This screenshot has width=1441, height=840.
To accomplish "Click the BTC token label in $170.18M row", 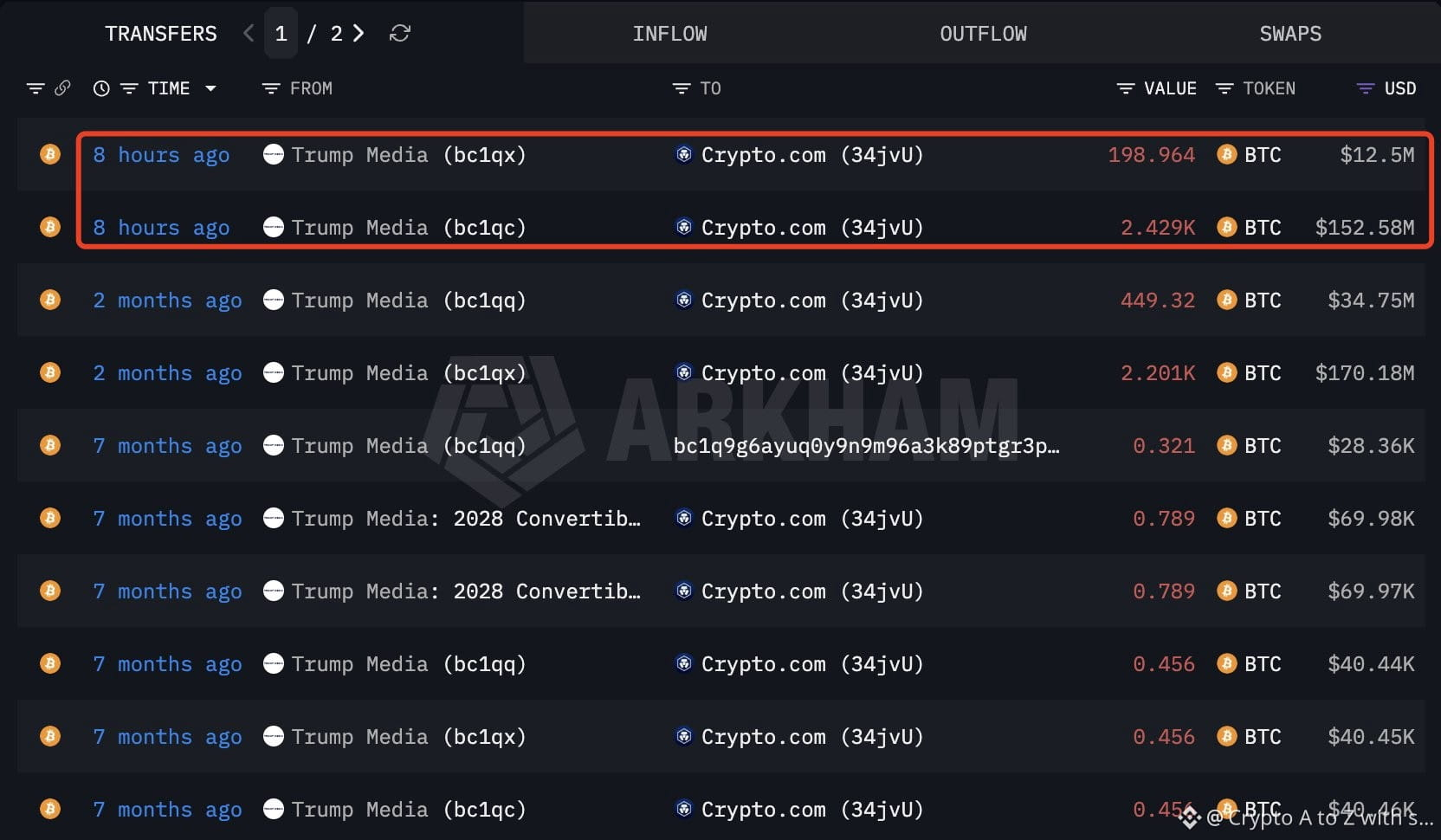I will [1263, 373].
